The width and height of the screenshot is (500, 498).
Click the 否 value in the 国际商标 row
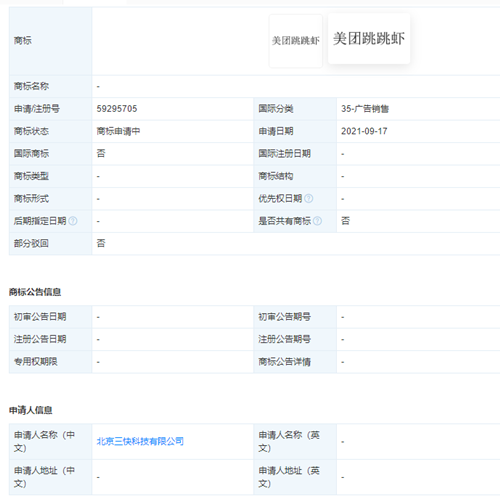pyautogui.click(x=101, y=154)
